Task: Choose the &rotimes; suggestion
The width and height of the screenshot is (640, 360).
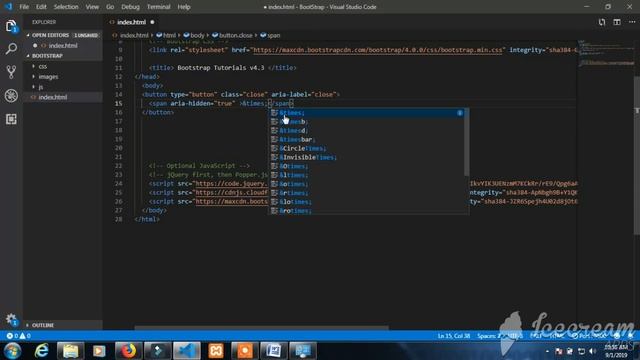Action: tap(368, 211)
